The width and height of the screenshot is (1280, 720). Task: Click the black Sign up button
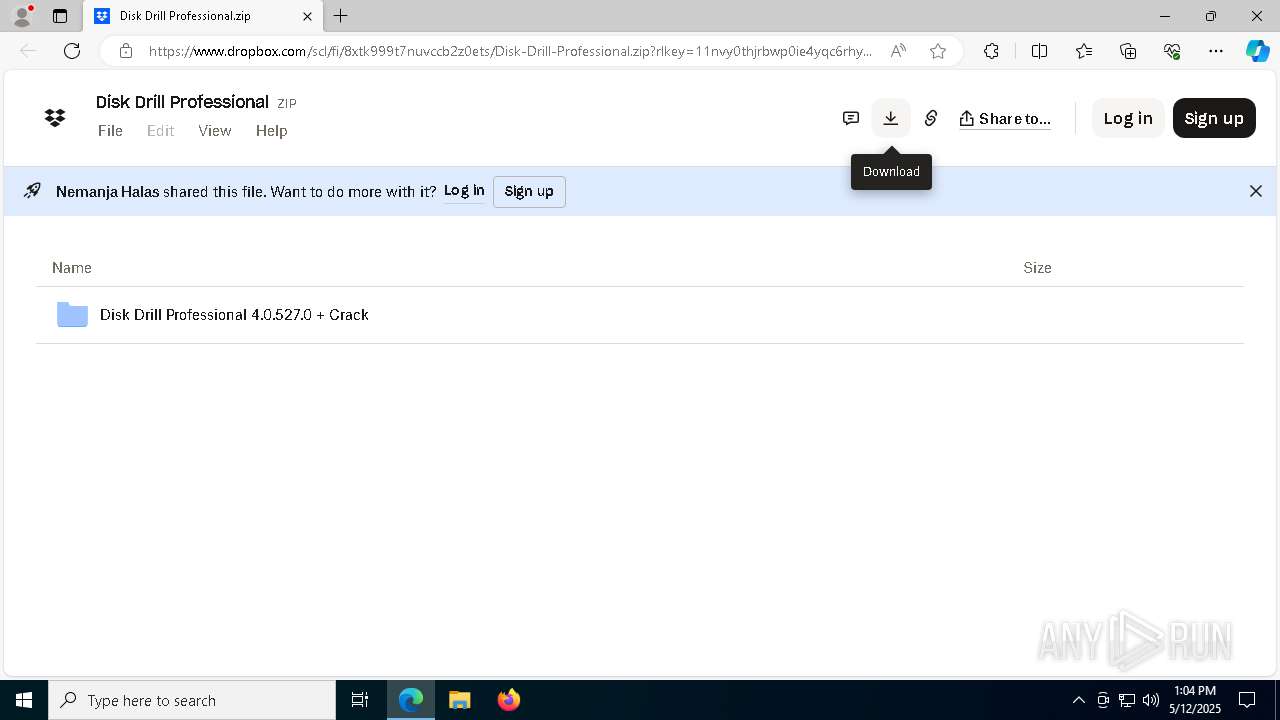click(1214, 118)
